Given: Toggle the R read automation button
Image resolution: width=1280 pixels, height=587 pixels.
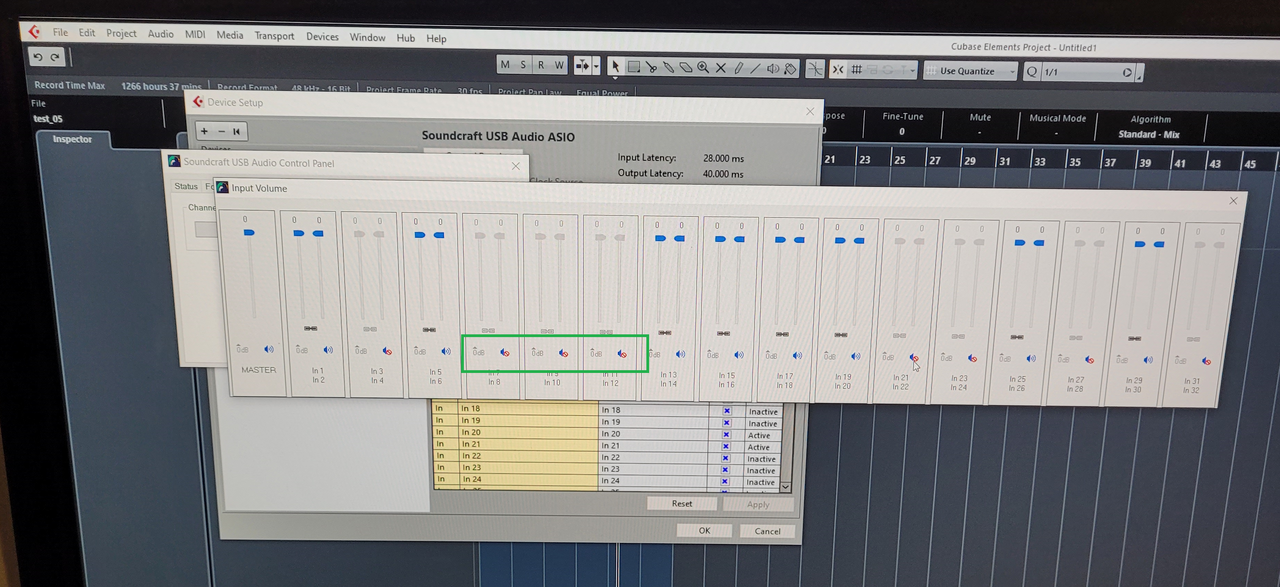Looking at the screenshot, I should 541,65.
